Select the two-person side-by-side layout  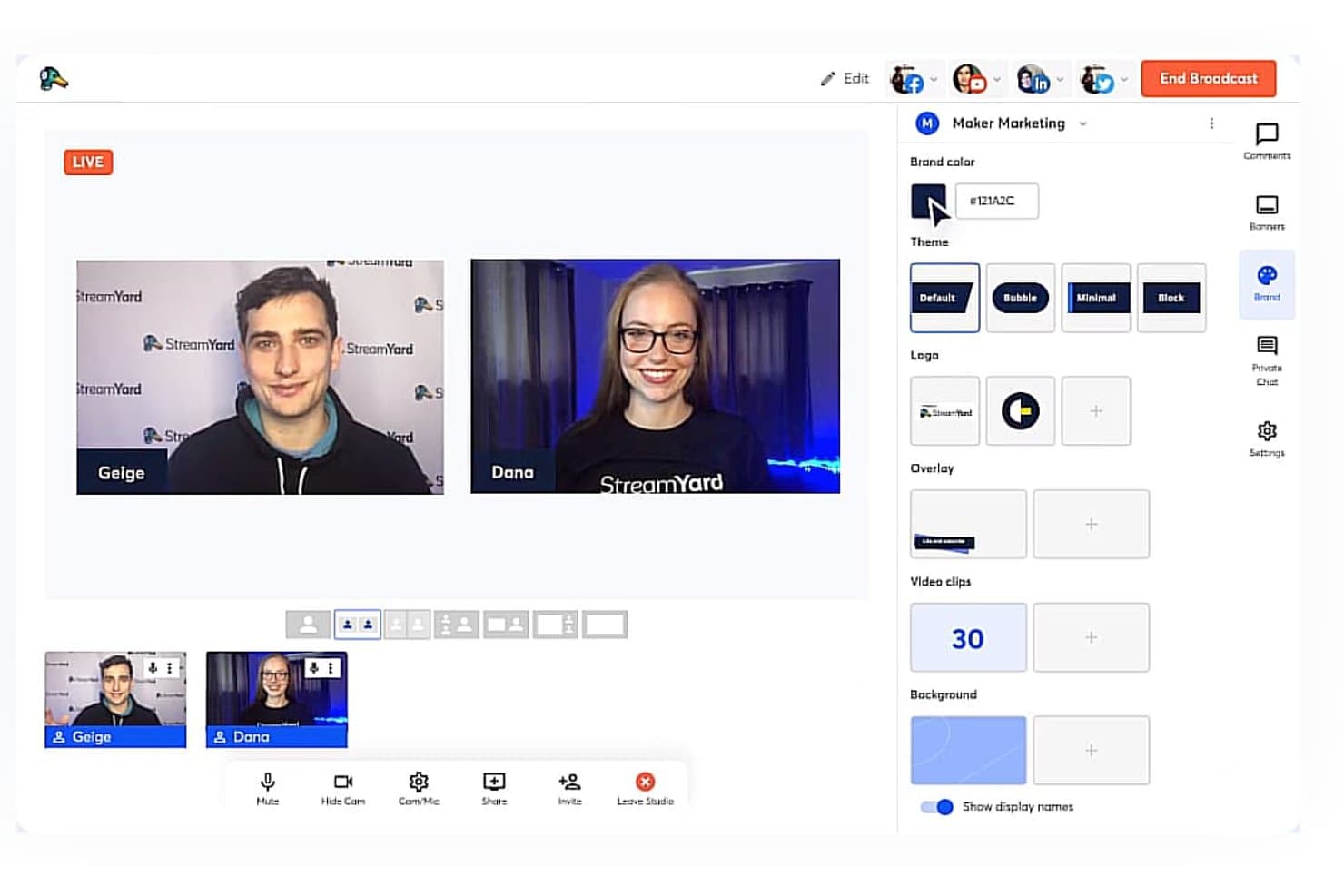tap(357, 625)
